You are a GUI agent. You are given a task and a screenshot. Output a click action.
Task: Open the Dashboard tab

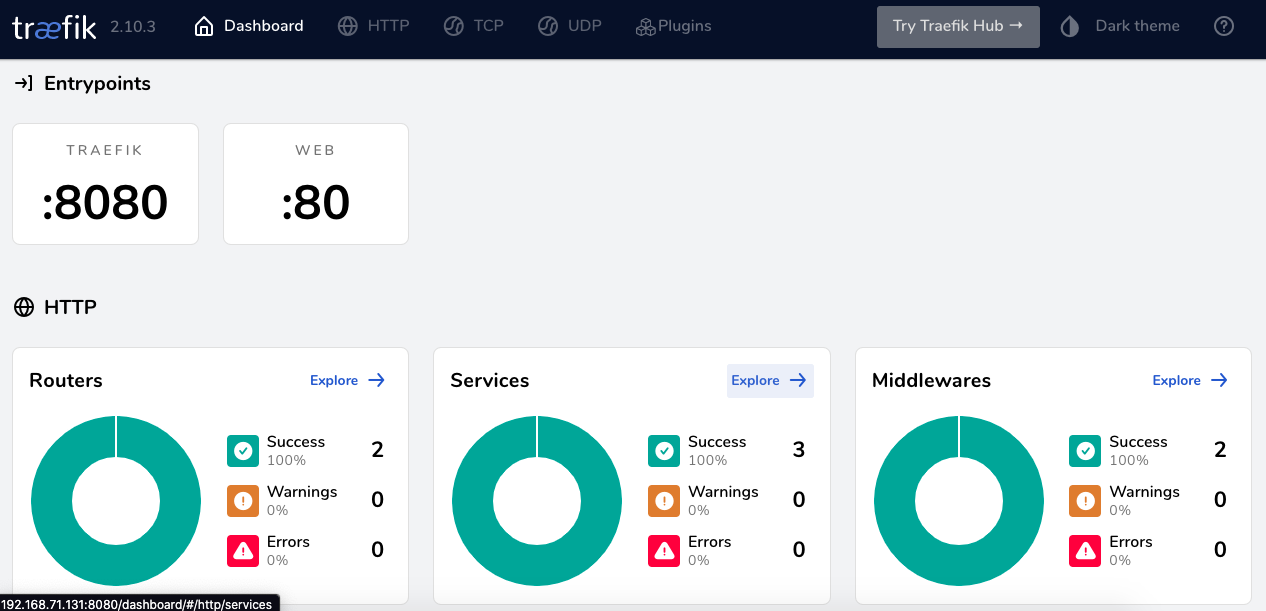[249, 27]
